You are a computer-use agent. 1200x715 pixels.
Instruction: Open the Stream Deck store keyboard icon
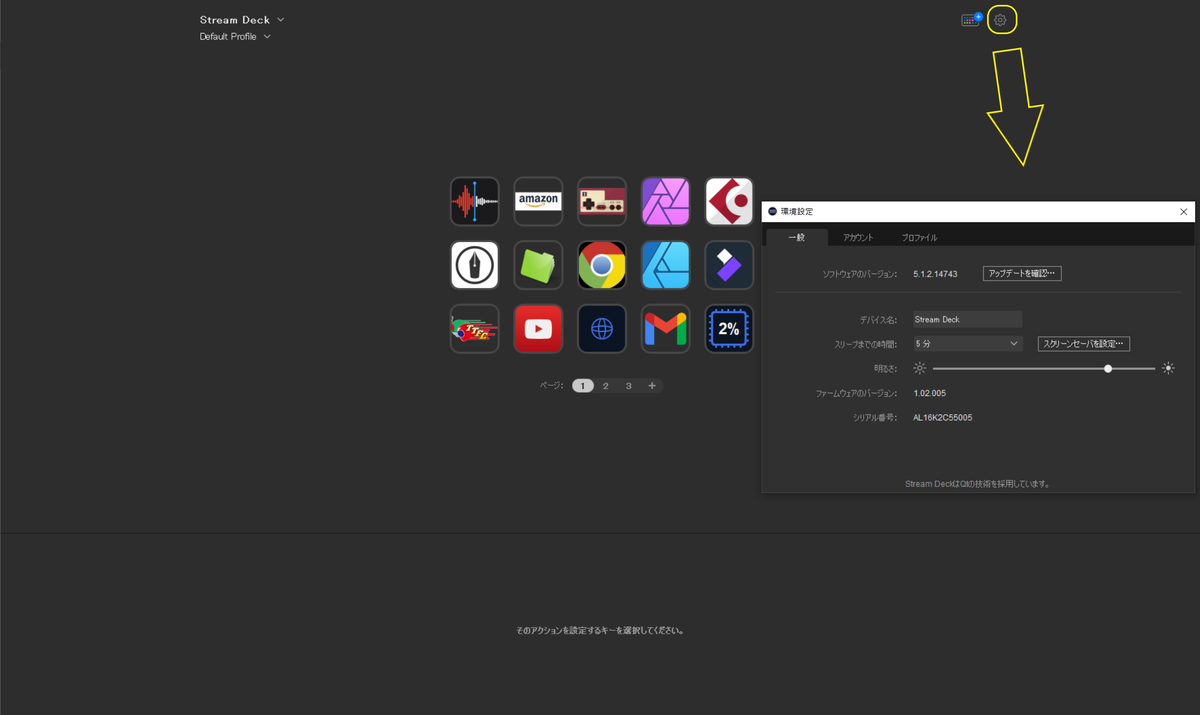[x=971, y=20]
